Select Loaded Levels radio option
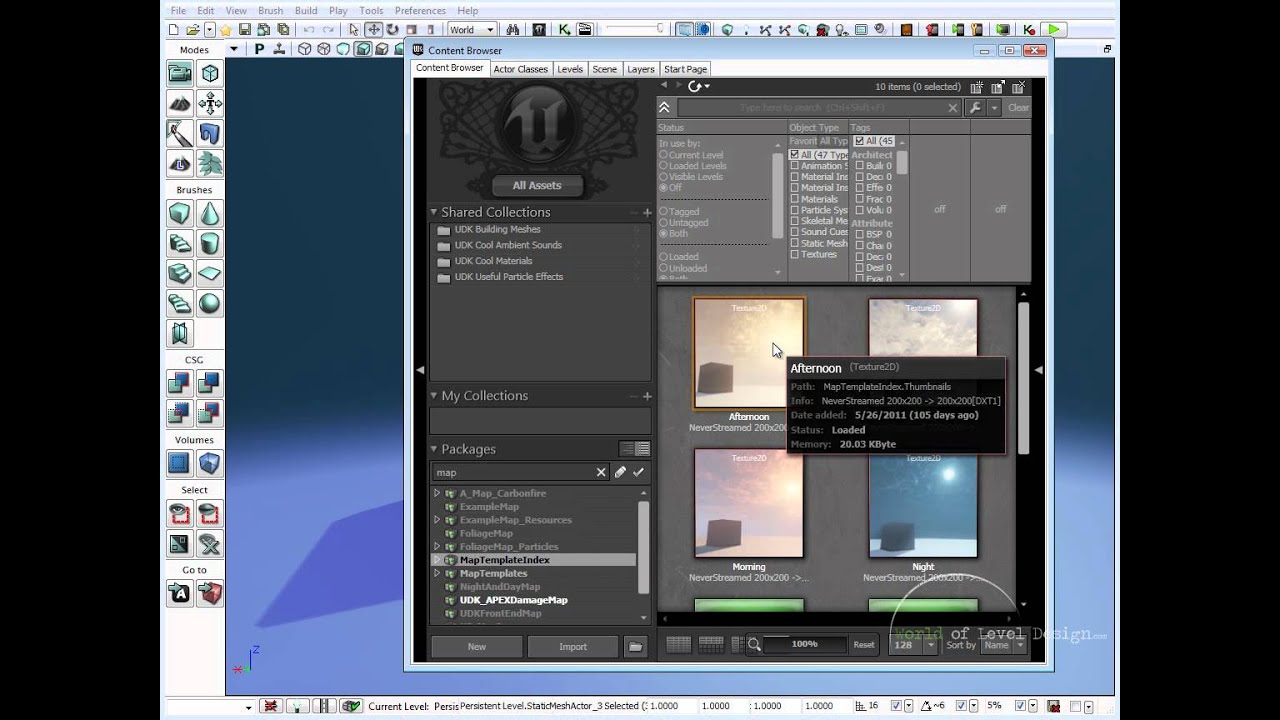The width and height of the screenshot is (1280, 720). click(663, 166)
